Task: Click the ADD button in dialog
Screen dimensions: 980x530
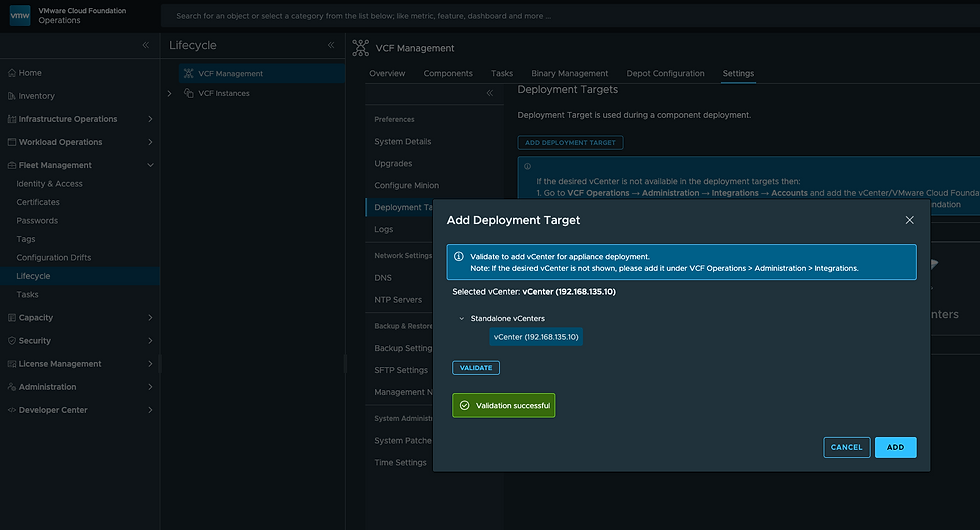Action: coord(896,448)
